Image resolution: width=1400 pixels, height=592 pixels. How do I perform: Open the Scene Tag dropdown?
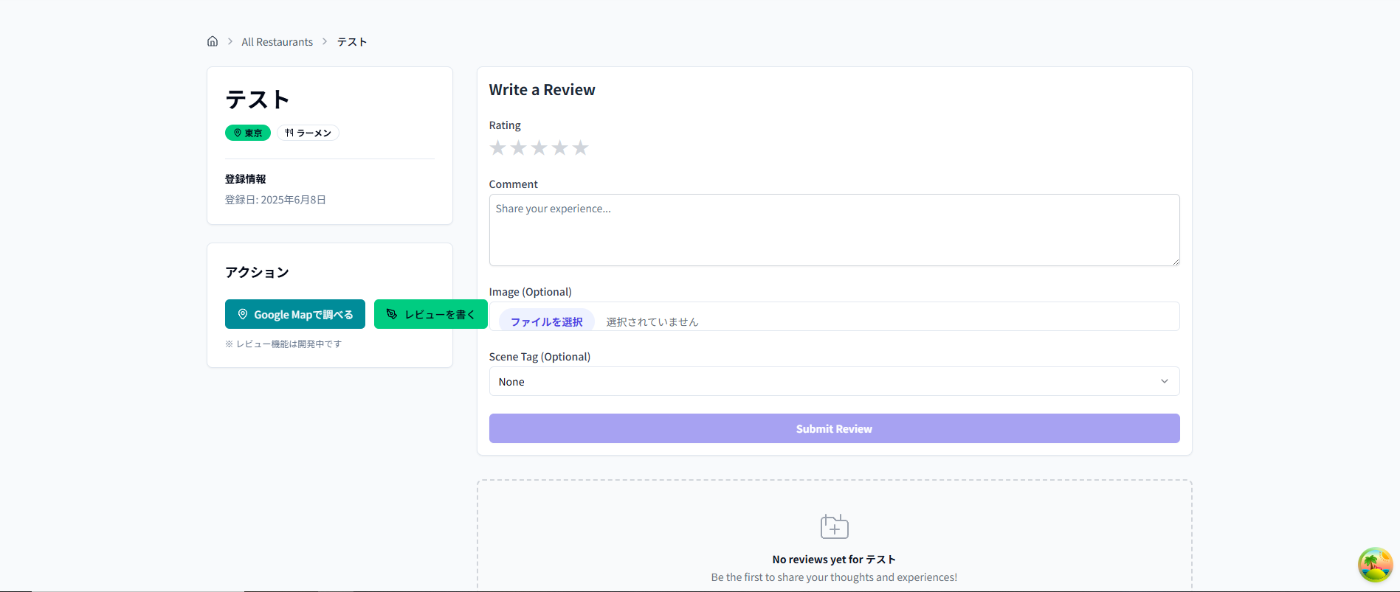[x=834, y=381]
